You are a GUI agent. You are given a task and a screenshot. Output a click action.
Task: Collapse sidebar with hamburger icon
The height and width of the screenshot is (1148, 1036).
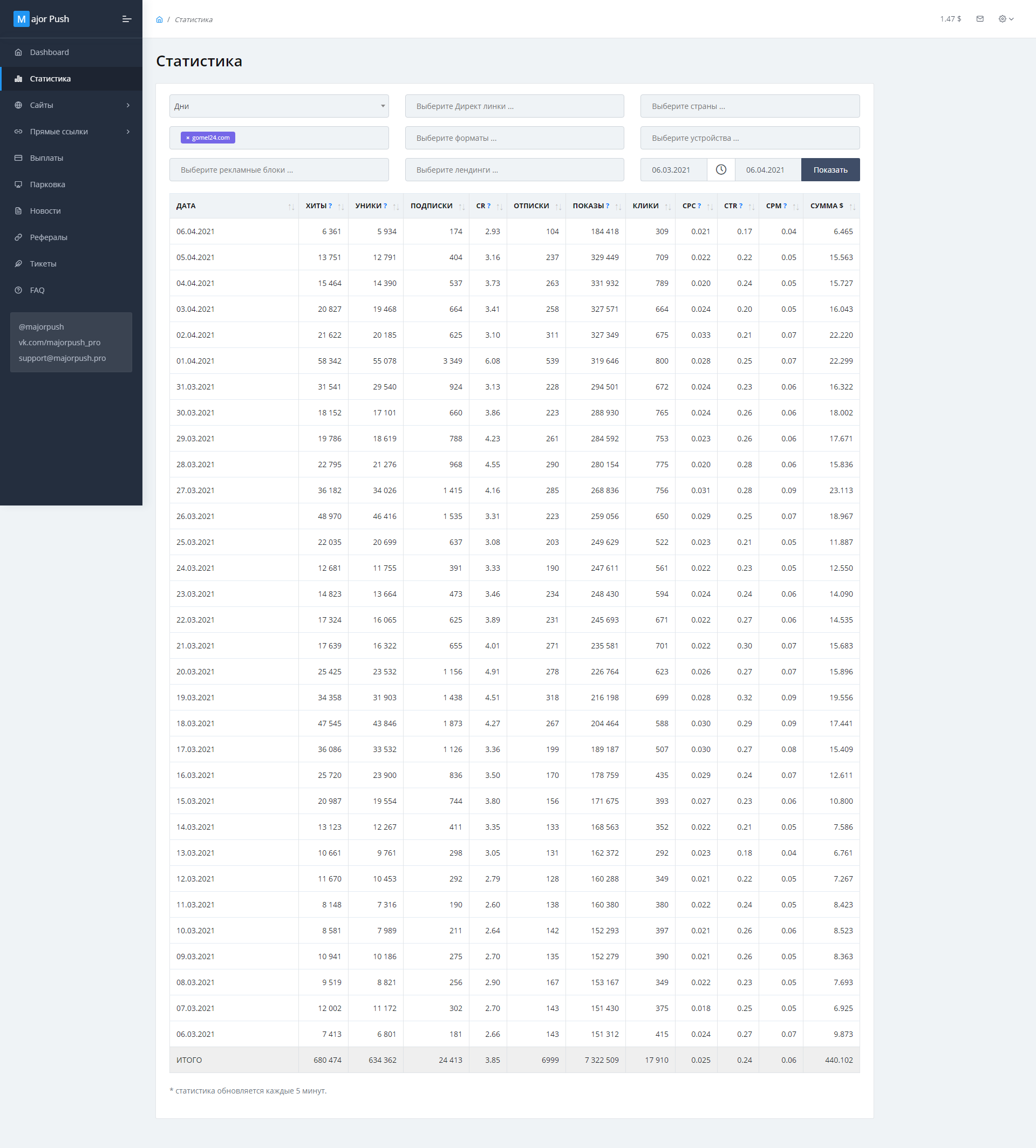tap(126, 19)
